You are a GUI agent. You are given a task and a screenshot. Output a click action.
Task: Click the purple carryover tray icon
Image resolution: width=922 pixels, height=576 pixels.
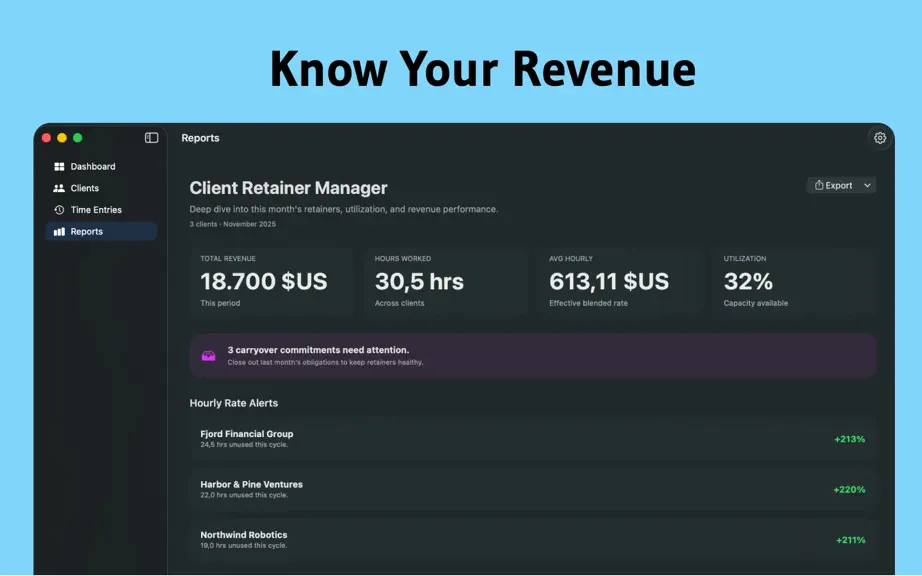tap(208, 356)
